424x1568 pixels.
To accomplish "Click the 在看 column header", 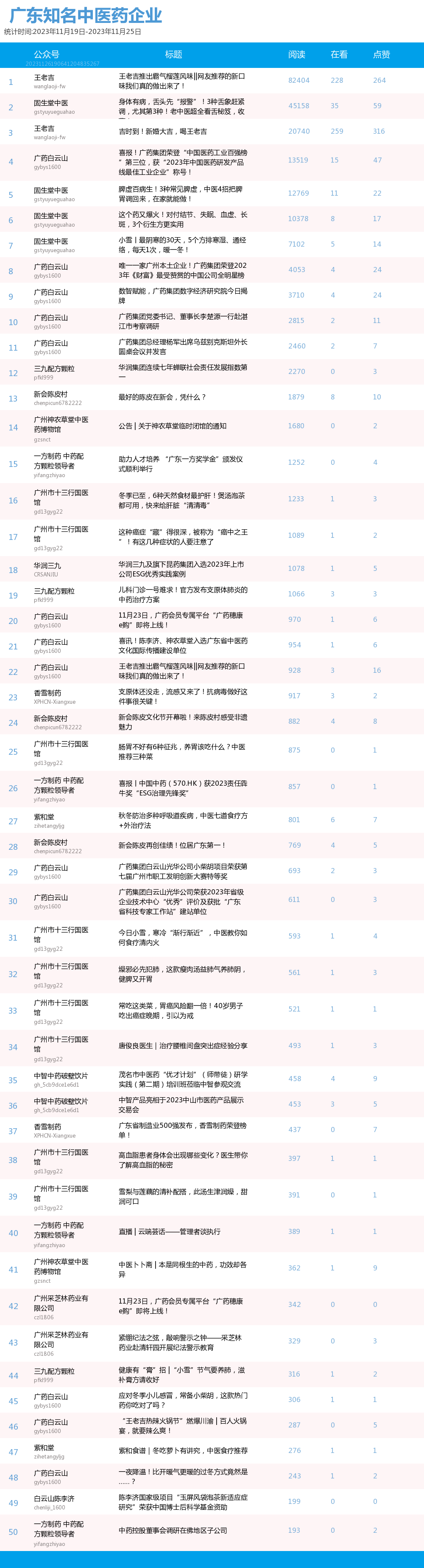I will pos(339,54).
